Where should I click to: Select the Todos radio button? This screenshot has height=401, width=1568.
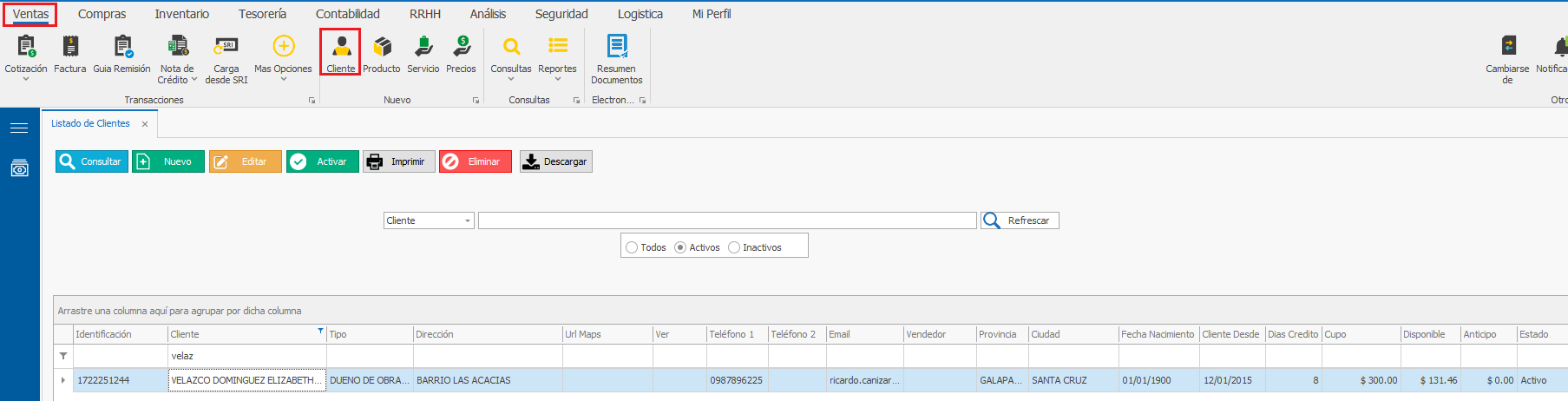pos(632,247)
